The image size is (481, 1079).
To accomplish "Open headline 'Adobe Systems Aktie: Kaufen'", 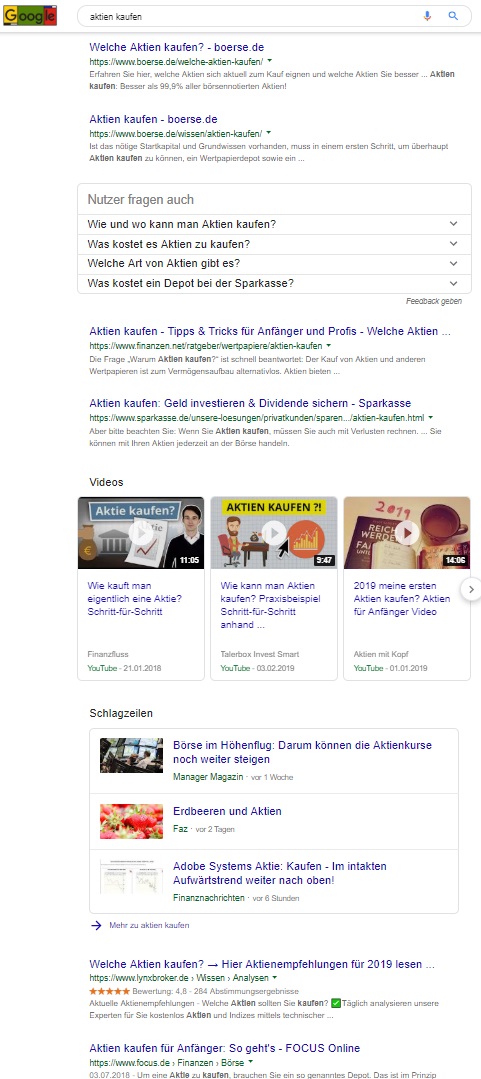I will pyautogui.click(x=280, y=873).
